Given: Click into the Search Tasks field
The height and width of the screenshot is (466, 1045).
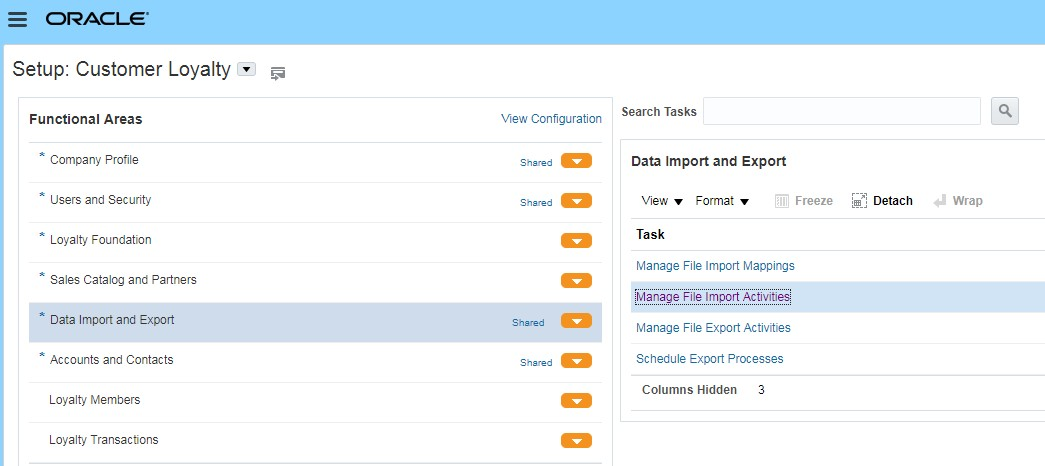Looking at the screenshot, I should tap(841, 111).
